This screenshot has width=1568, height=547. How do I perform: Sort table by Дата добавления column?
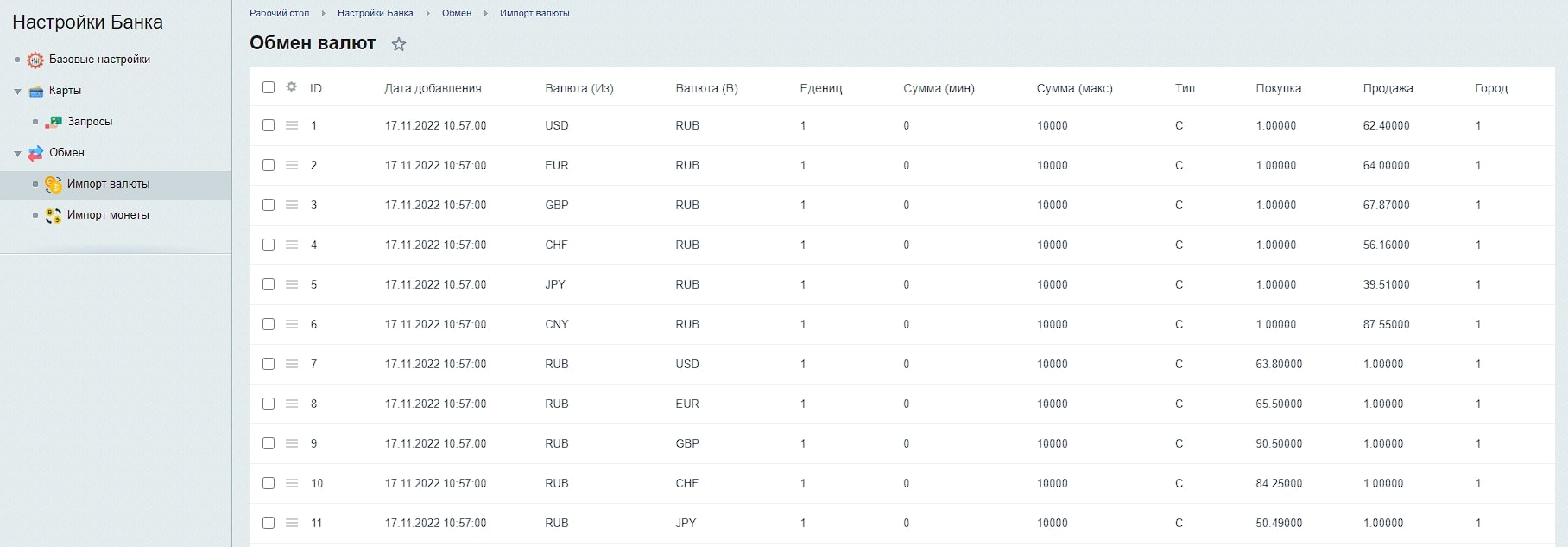(433, 88)
